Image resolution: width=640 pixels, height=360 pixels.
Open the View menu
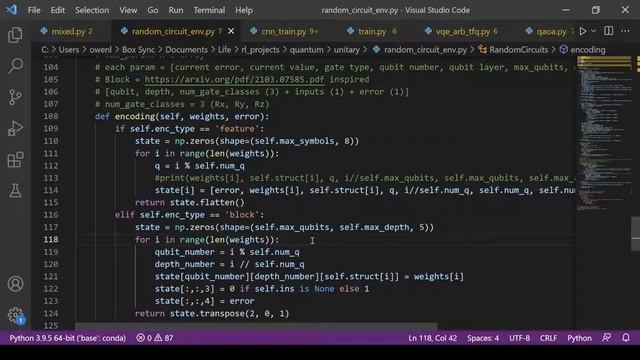click(x=128, y=10)
